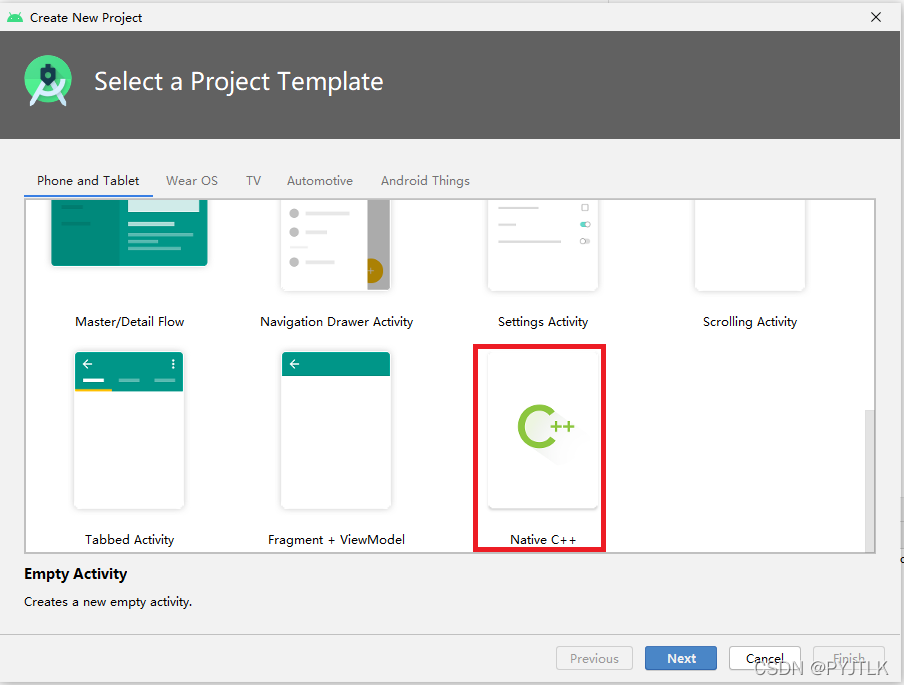Pick the Scrolling Activity template preview
Screen dimensions: 904x685
click(749, 245)
